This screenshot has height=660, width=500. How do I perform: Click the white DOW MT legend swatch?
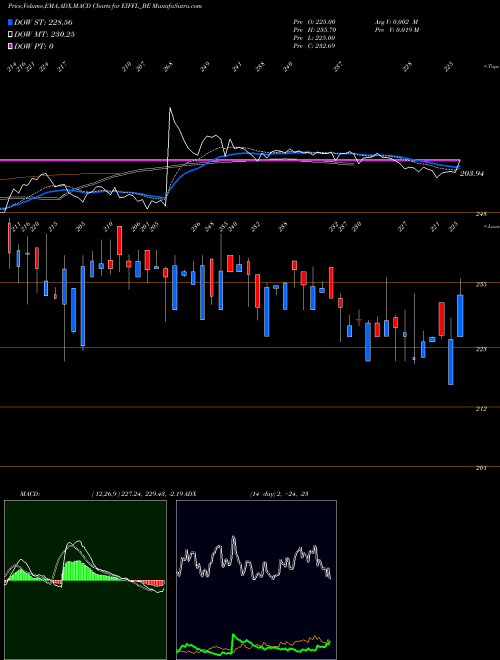coord(11,35)
